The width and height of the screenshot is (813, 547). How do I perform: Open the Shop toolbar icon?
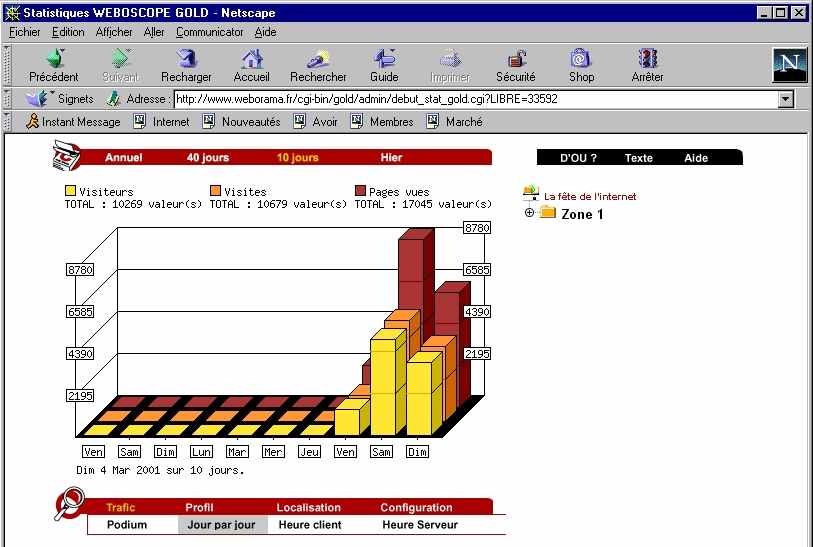581,66
